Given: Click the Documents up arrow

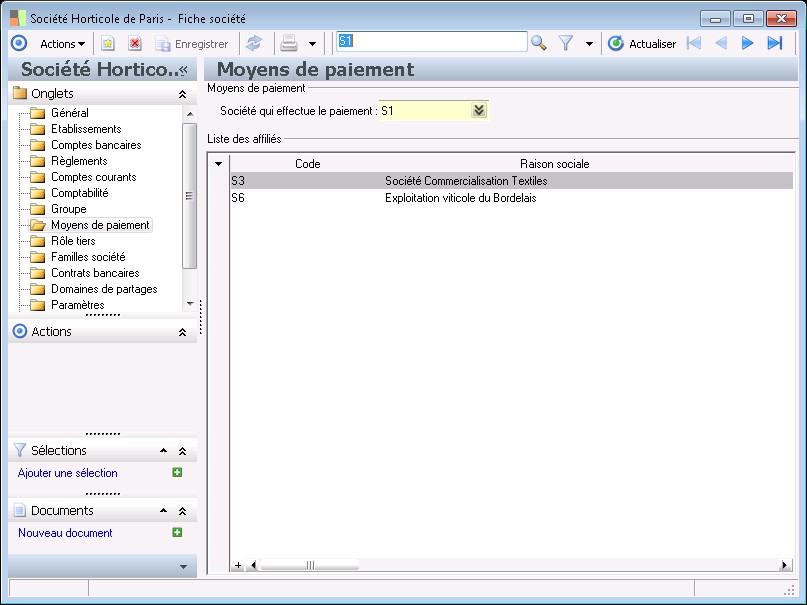Looking at the screenshot, I should click(x=163, y=511).
